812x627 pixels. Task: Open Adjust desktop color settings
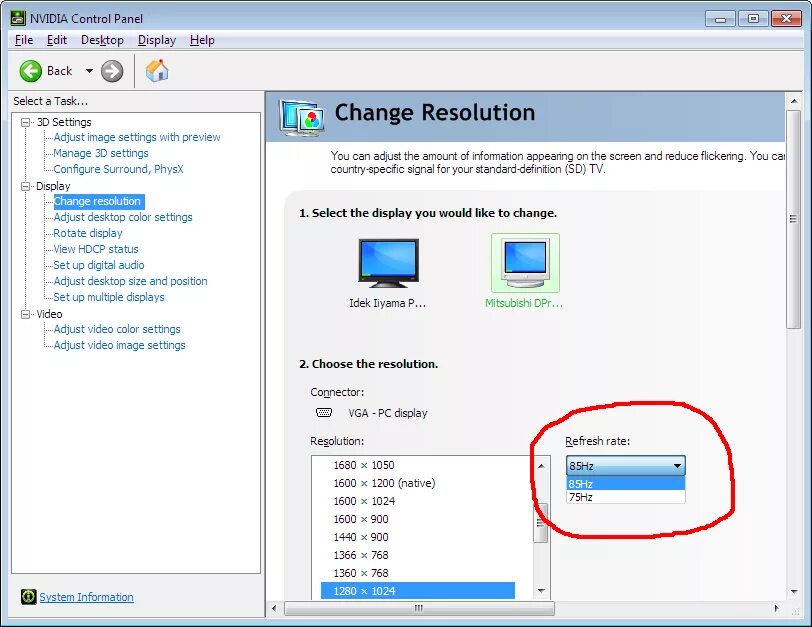pos(123,217)
